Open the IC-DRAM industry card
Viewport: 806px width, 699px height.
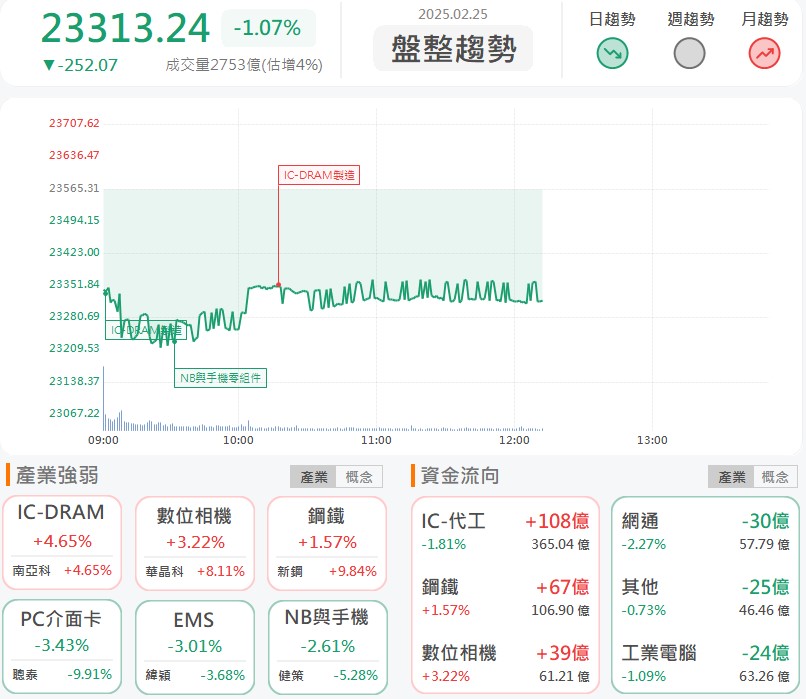coord(62,541)
